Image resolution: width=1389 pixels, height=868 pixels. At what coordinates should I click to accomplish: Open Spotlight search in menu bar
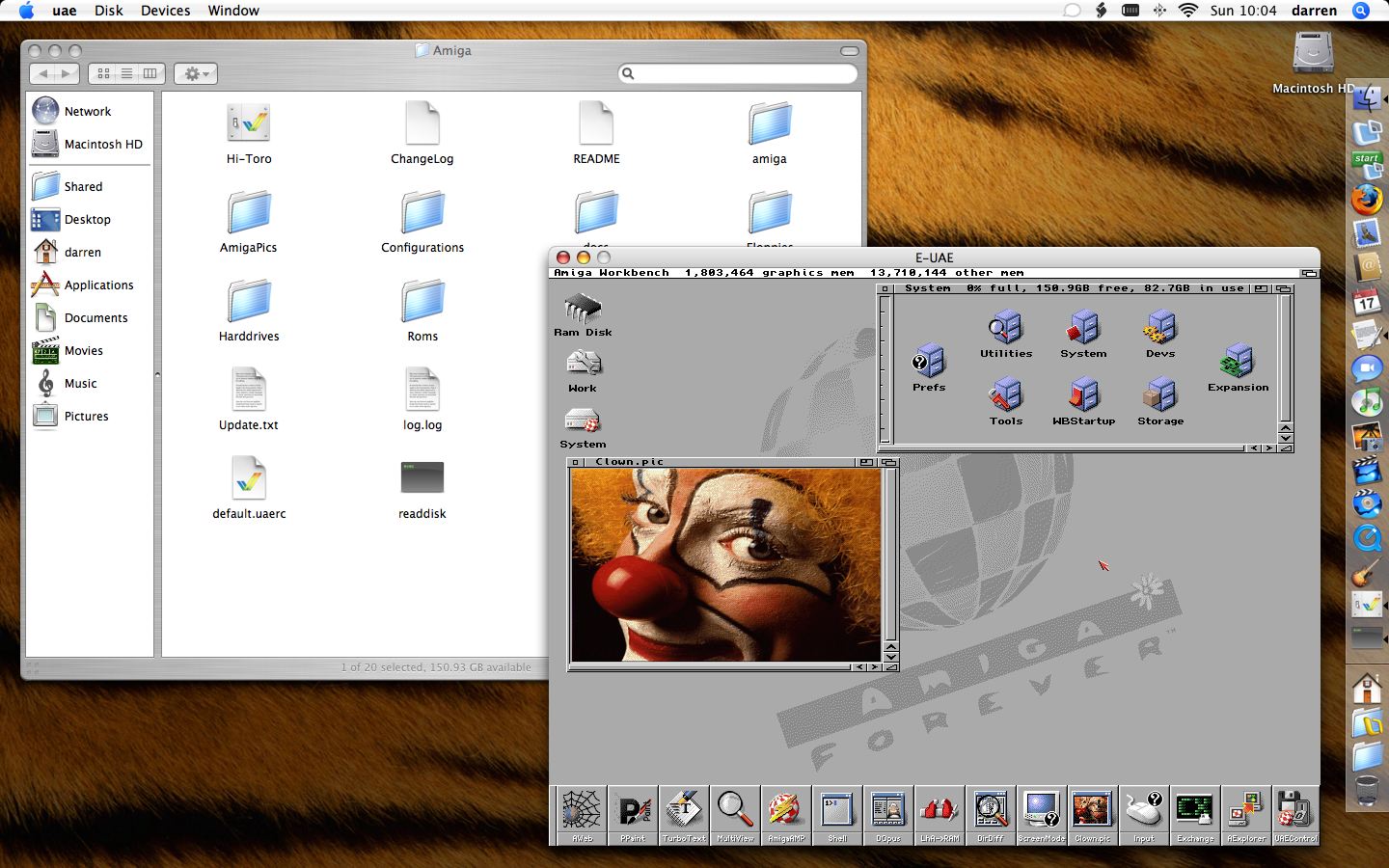1361,11
